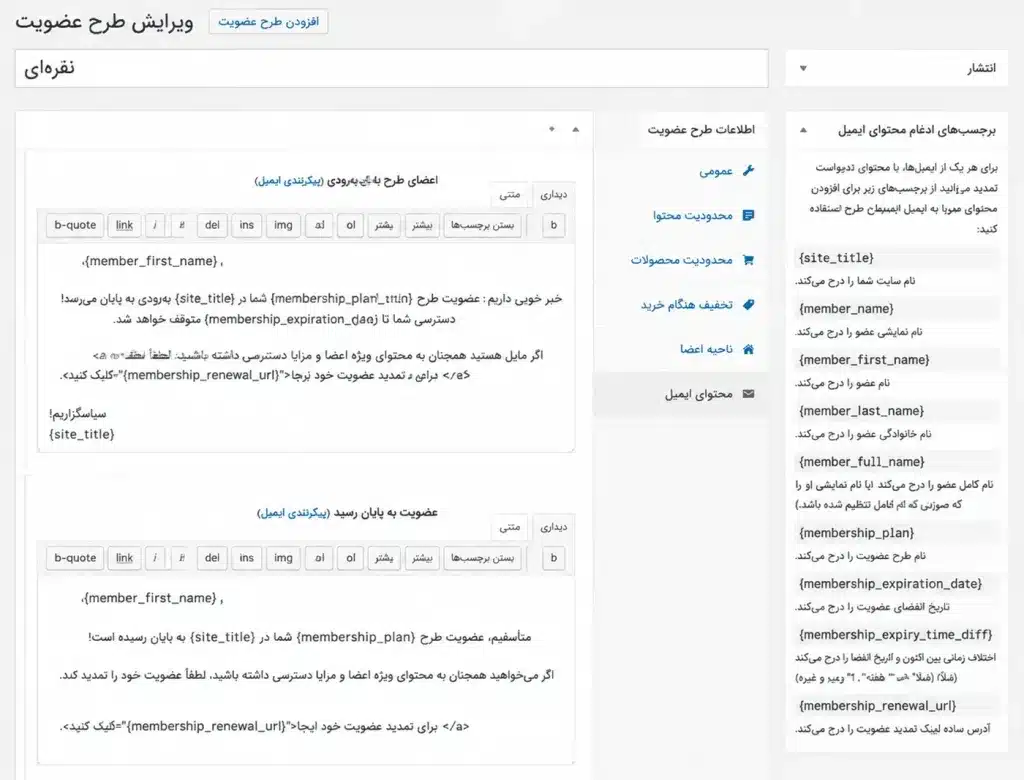
Task: Click the {membership_expiration_date} merge tag in sidebar
Action: click(890, 584)
